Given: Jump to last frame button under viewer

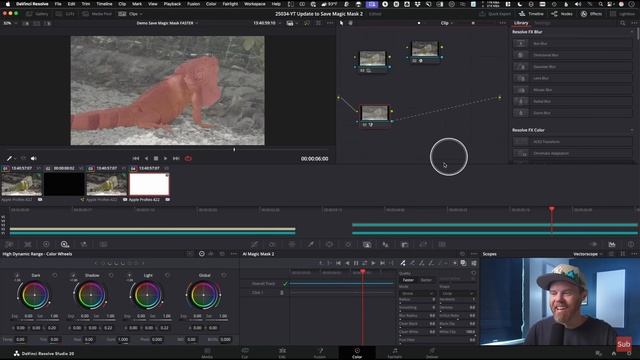Looking at the screenshot, I should [176, 158].
